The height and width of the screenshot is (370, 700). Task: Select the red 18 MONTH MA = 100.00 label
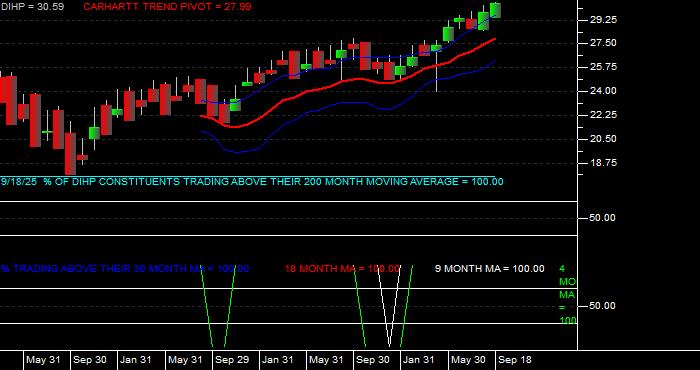point(342,269)
